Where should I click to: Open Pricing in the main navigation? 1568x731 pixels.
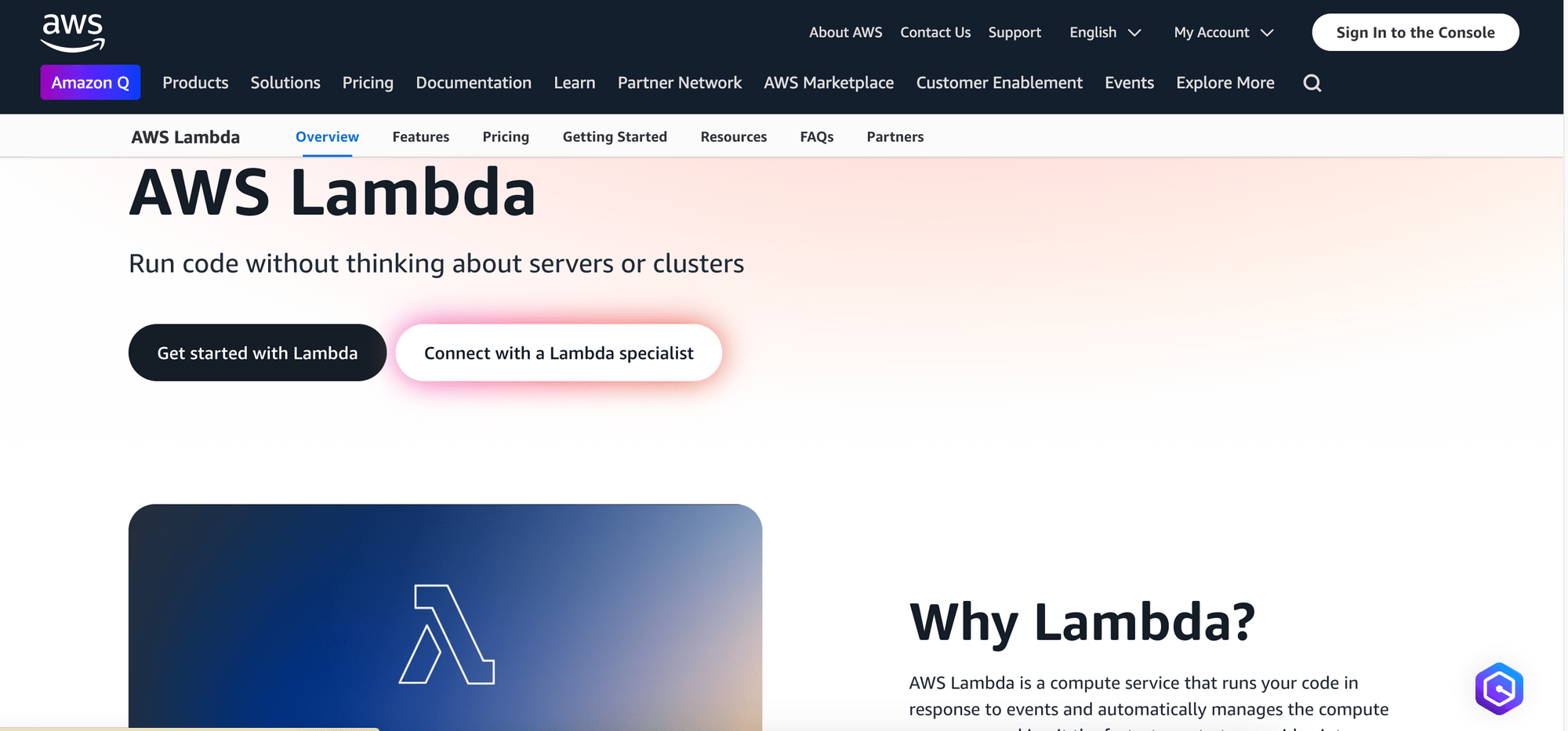[x=368, y=82]
